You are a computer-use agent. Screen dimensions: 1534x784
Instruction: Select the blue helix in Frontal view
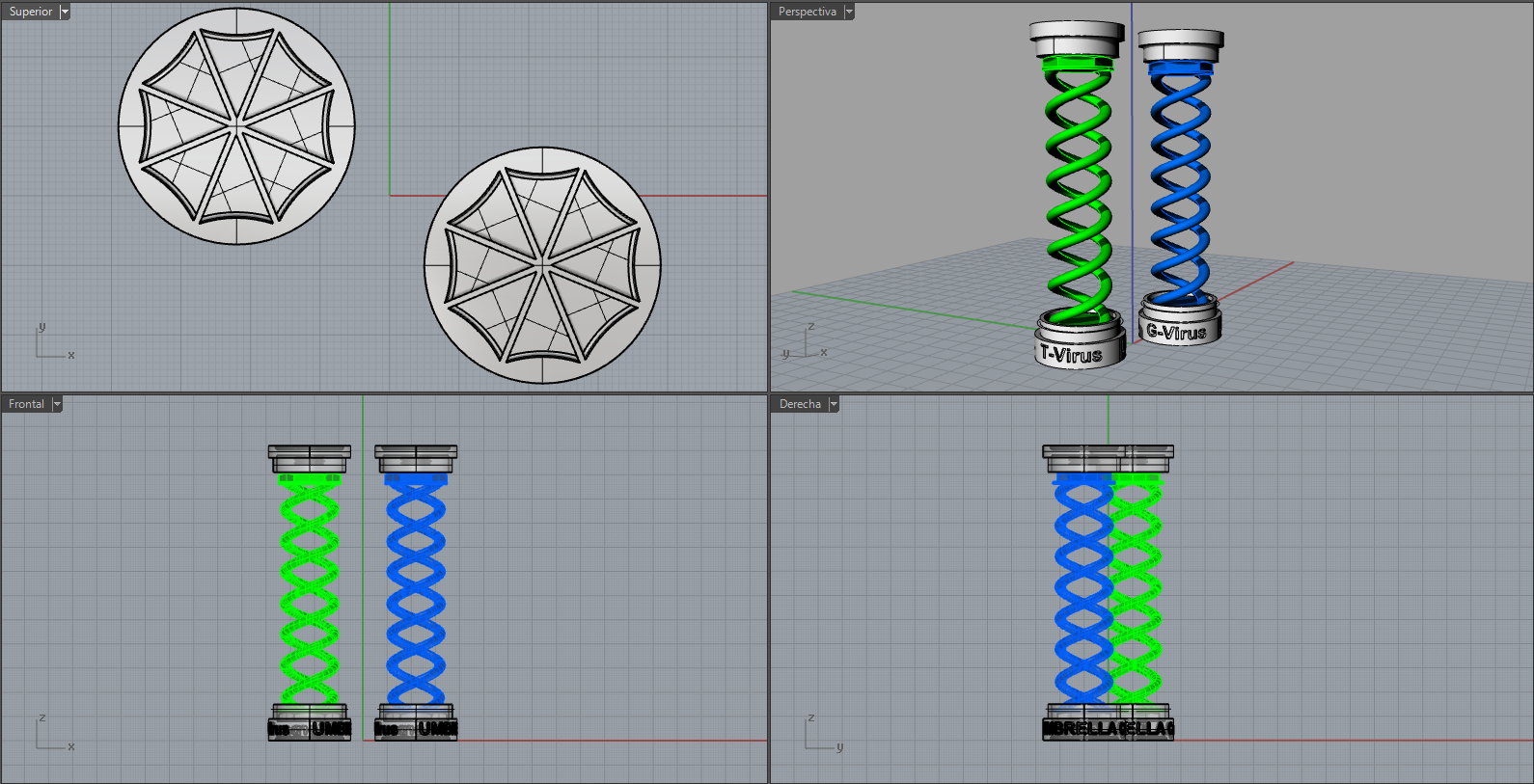coord(416,588)
